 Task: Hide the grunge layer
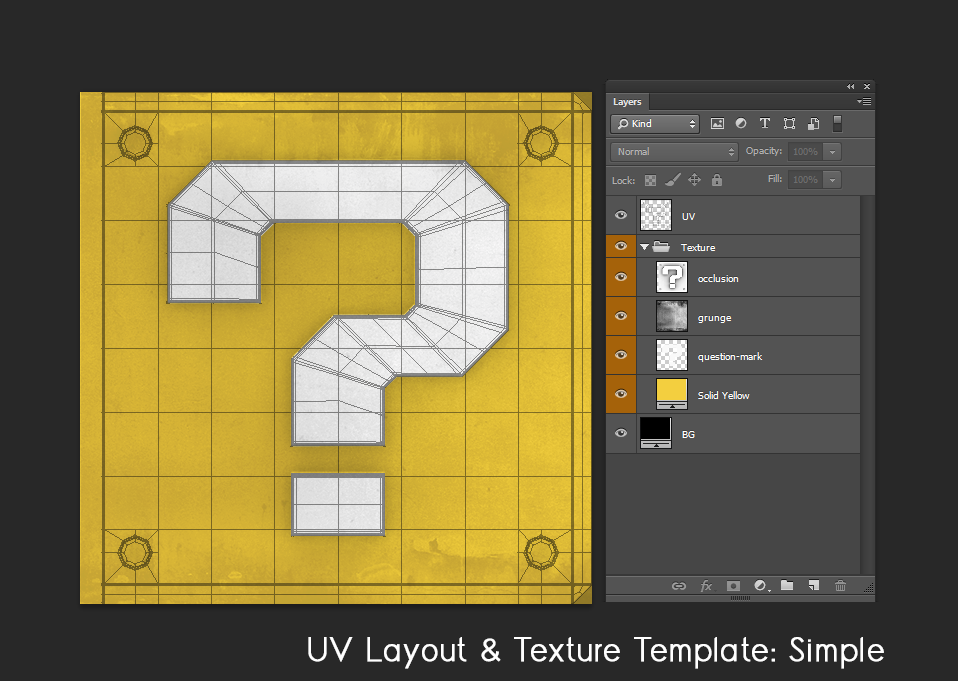[x=621, y=316]
